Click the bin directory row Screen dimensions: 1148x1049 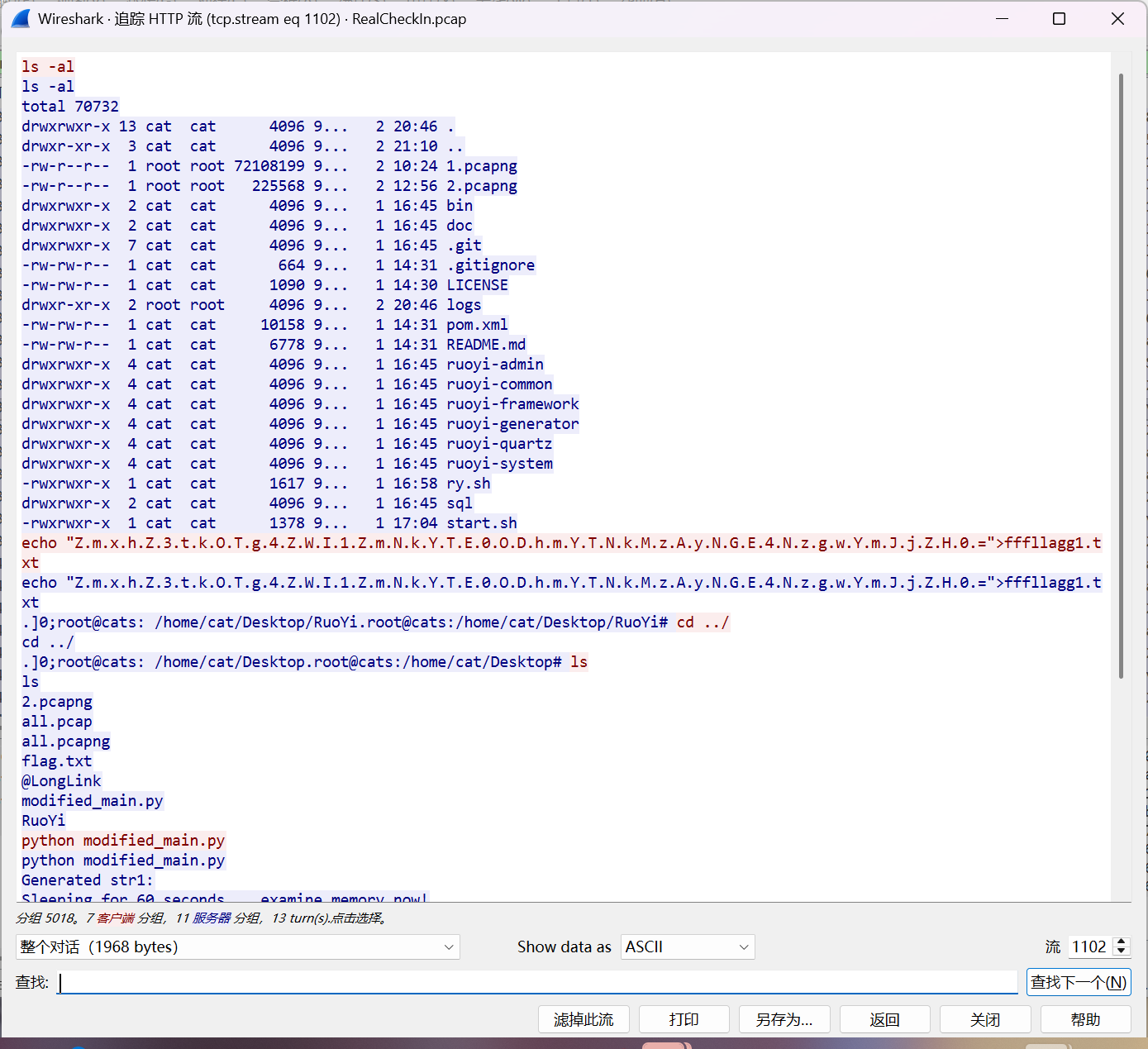[x=247, y=205]
